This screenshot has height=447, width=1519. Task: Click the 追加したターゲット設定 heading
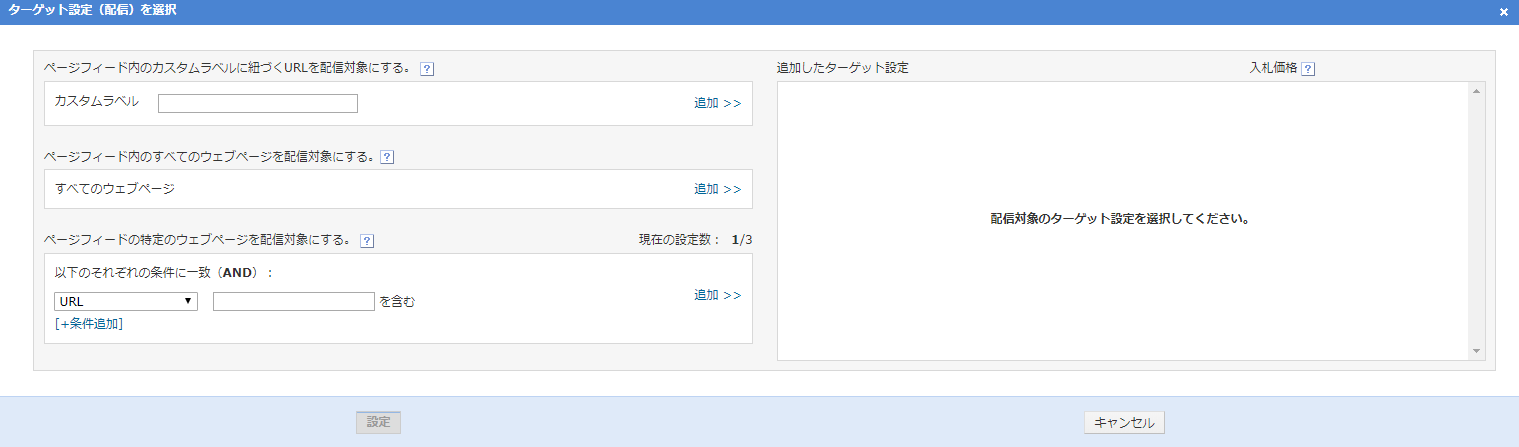[843, 69]
